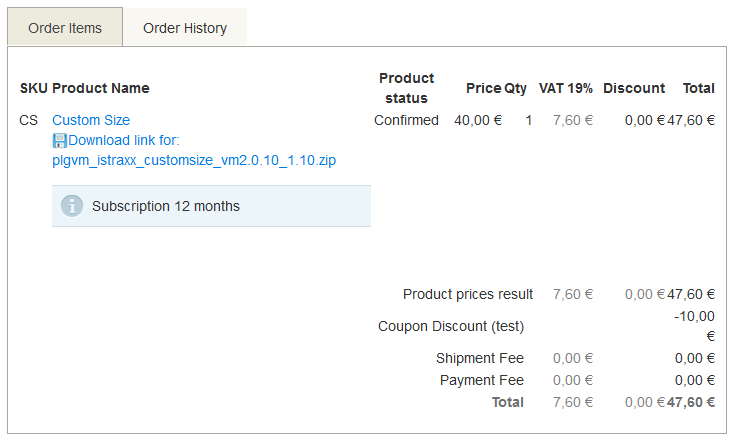This screenshot has width=733, height=440.
Task: Click the Discount column header
Action: pos(634,88)
